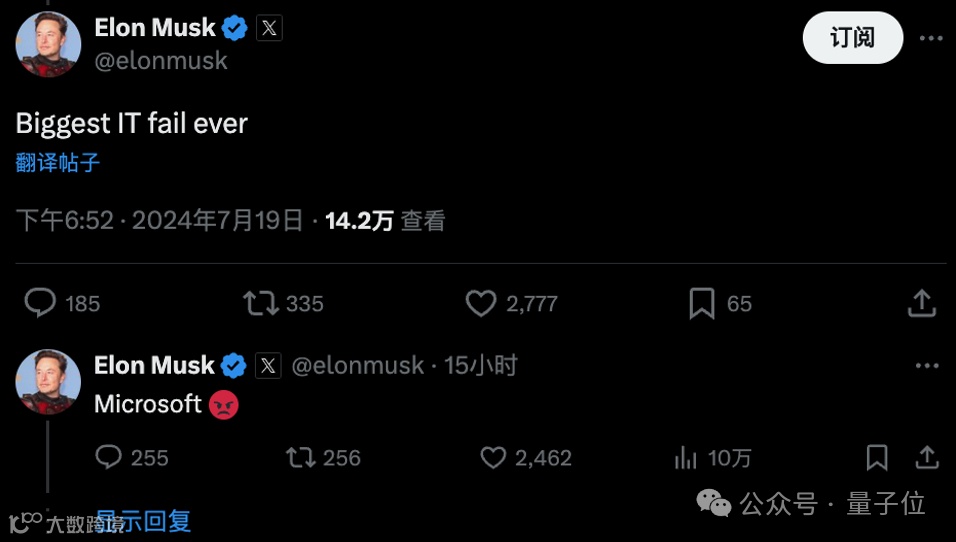Bookmark the "Microsoft" reply post
The height and width of the screenshot is (542, 956).
pyautogui.click(x=877, y=457)
